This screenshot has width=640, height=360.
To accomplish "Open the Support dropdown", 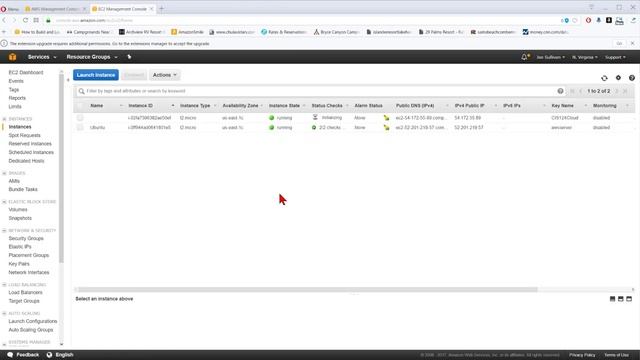I will (x=615, y=57).
